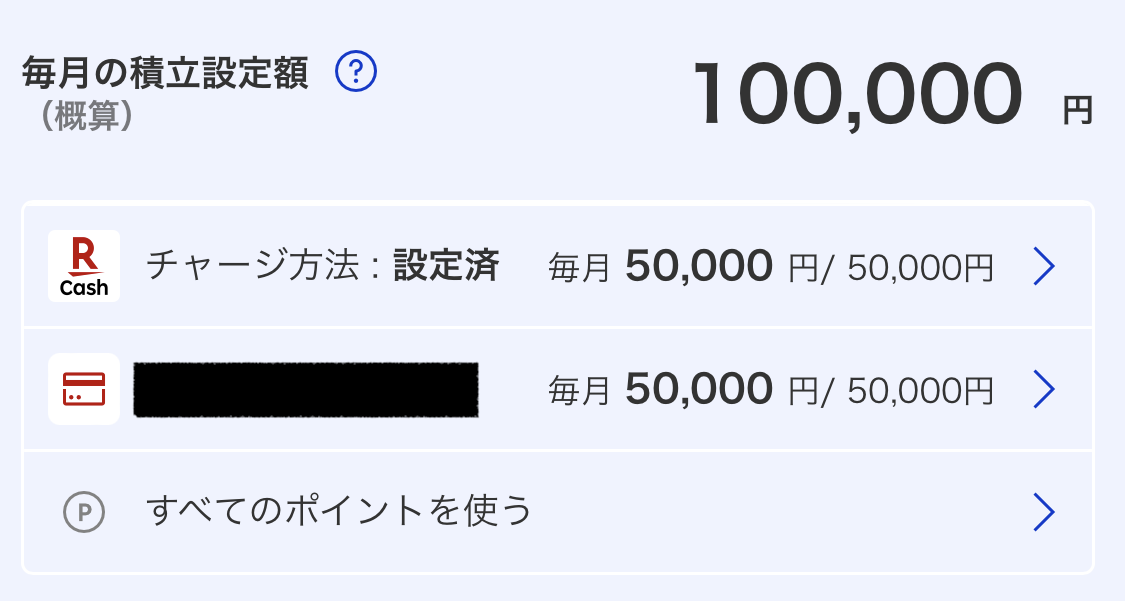The image size is (1125, 601).
Task: Tap the red credit card icon
Action: tap(84, 389)
